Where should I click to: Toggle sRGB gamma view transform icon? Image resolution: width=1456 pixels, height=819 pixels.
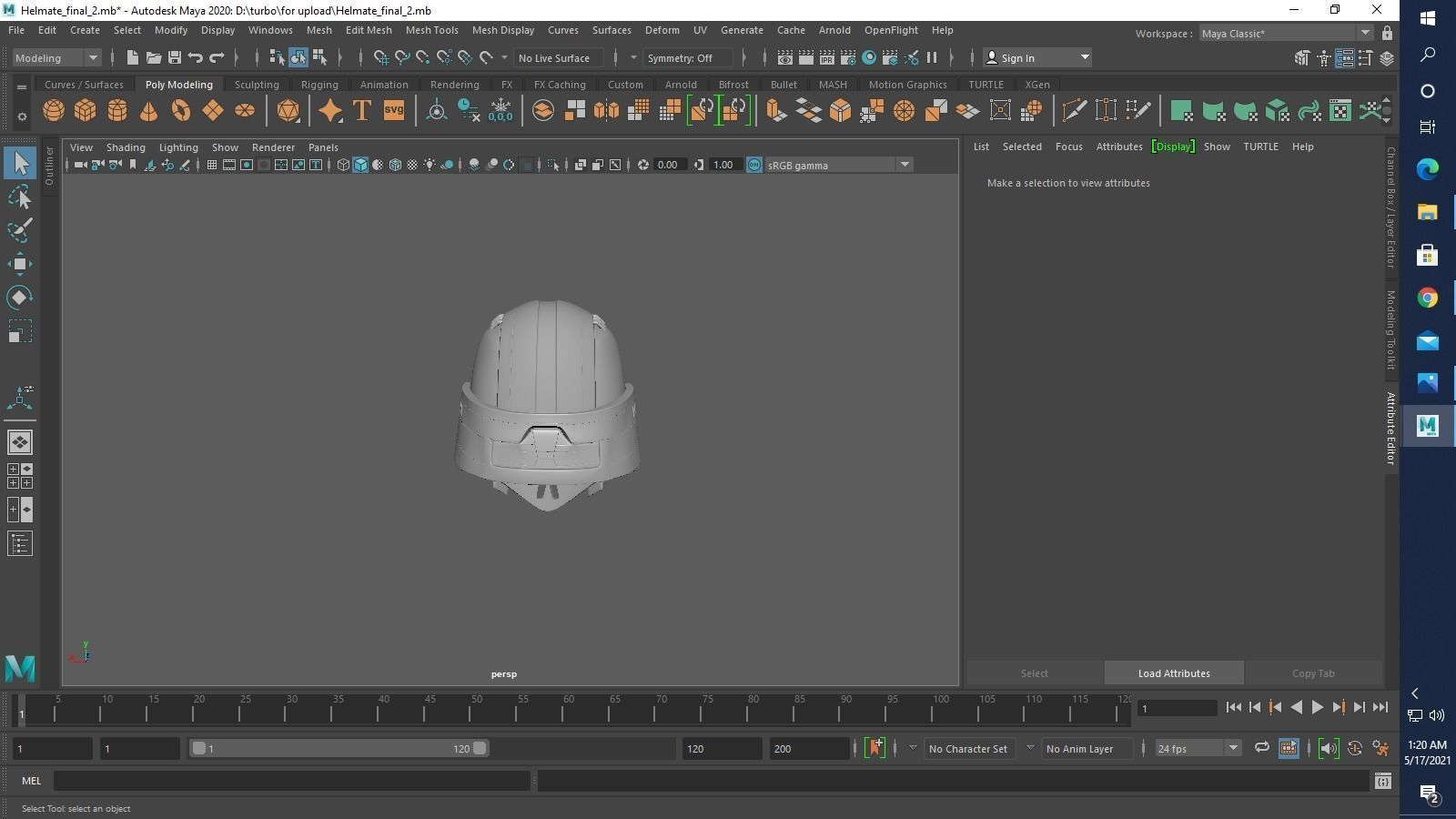point(753,165)
